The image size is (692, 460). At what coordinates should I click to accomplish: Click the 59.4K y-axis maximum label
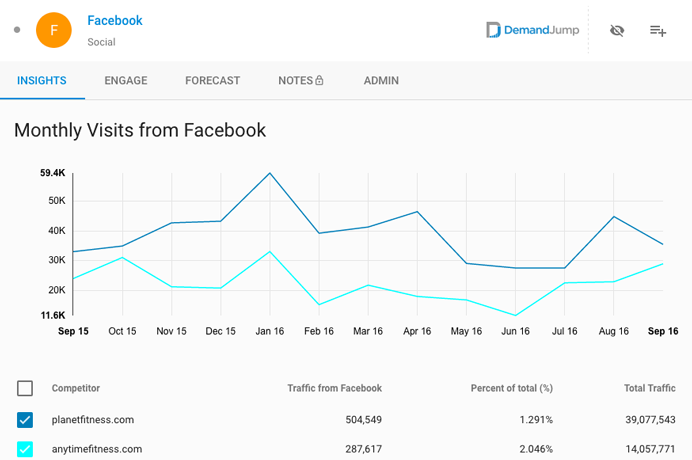pyautogui.click(x=53, y=173)
